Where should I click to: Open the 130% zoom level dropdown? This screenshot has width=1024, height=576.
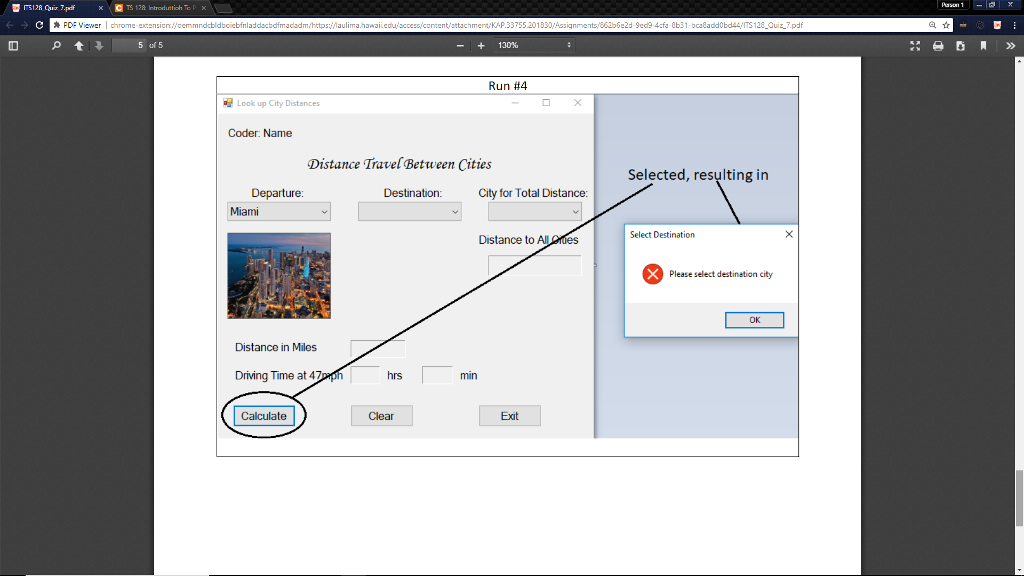coord(534,45)
